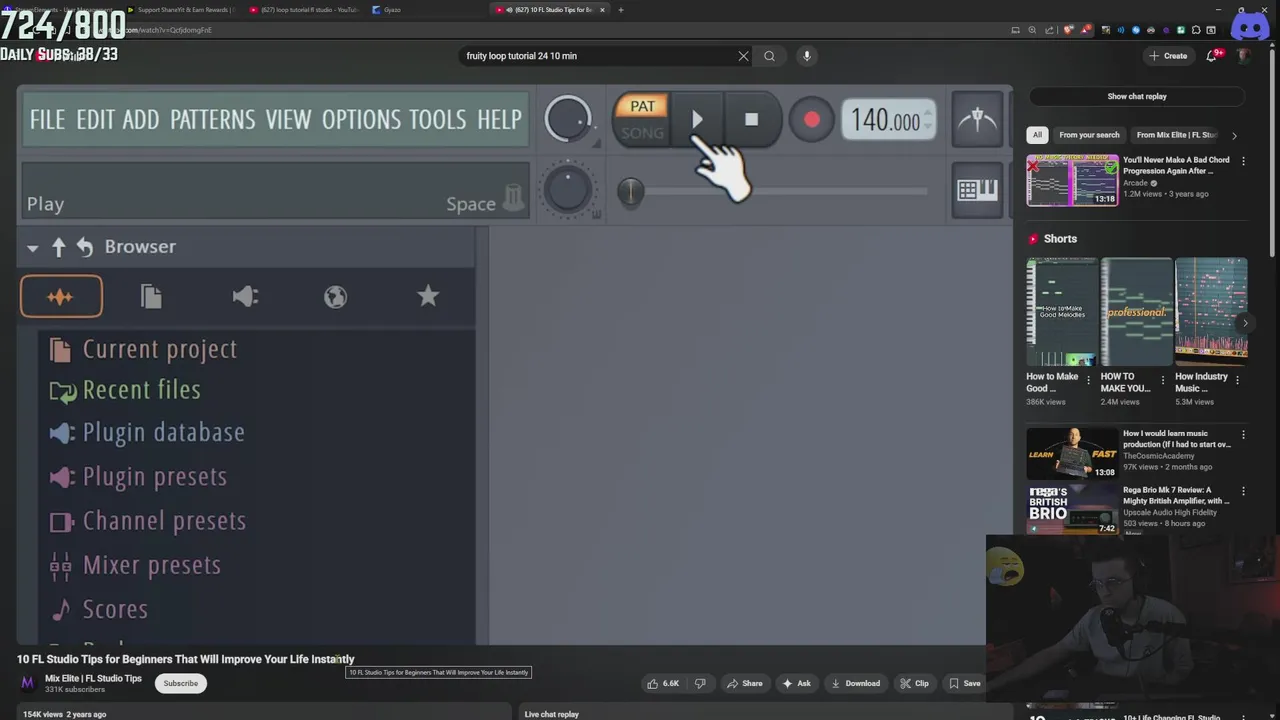The width and height of the screenshot is (1280, 720).
Task: Toggle PAT pattern mode
Action: [642, 106]
